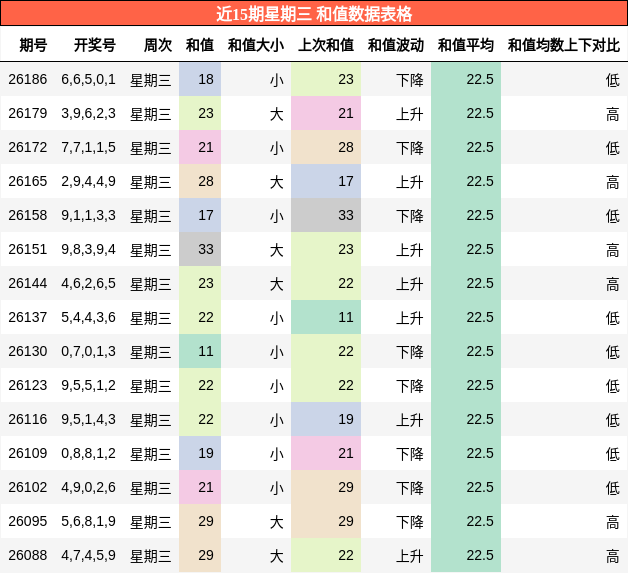Select the 和值大小 column header

[x=256, y=45]
